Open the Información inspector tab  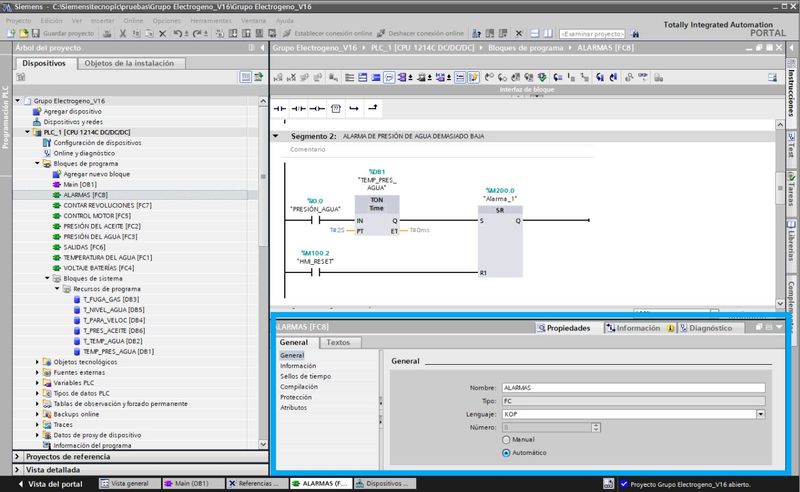(638, 328)
